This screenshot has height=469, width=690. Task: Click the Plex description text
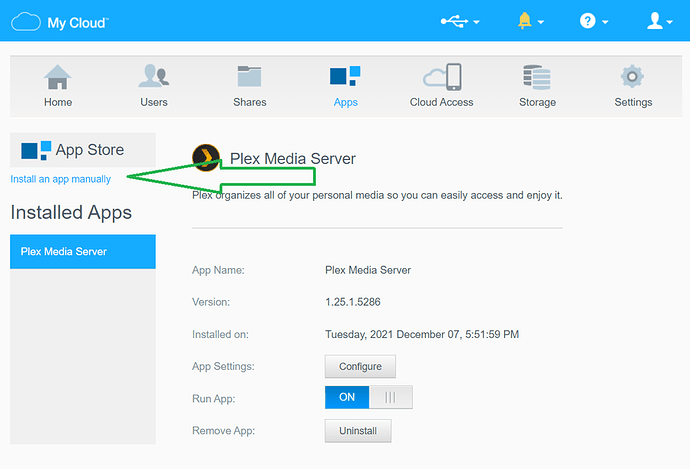(x=377, y=195)
